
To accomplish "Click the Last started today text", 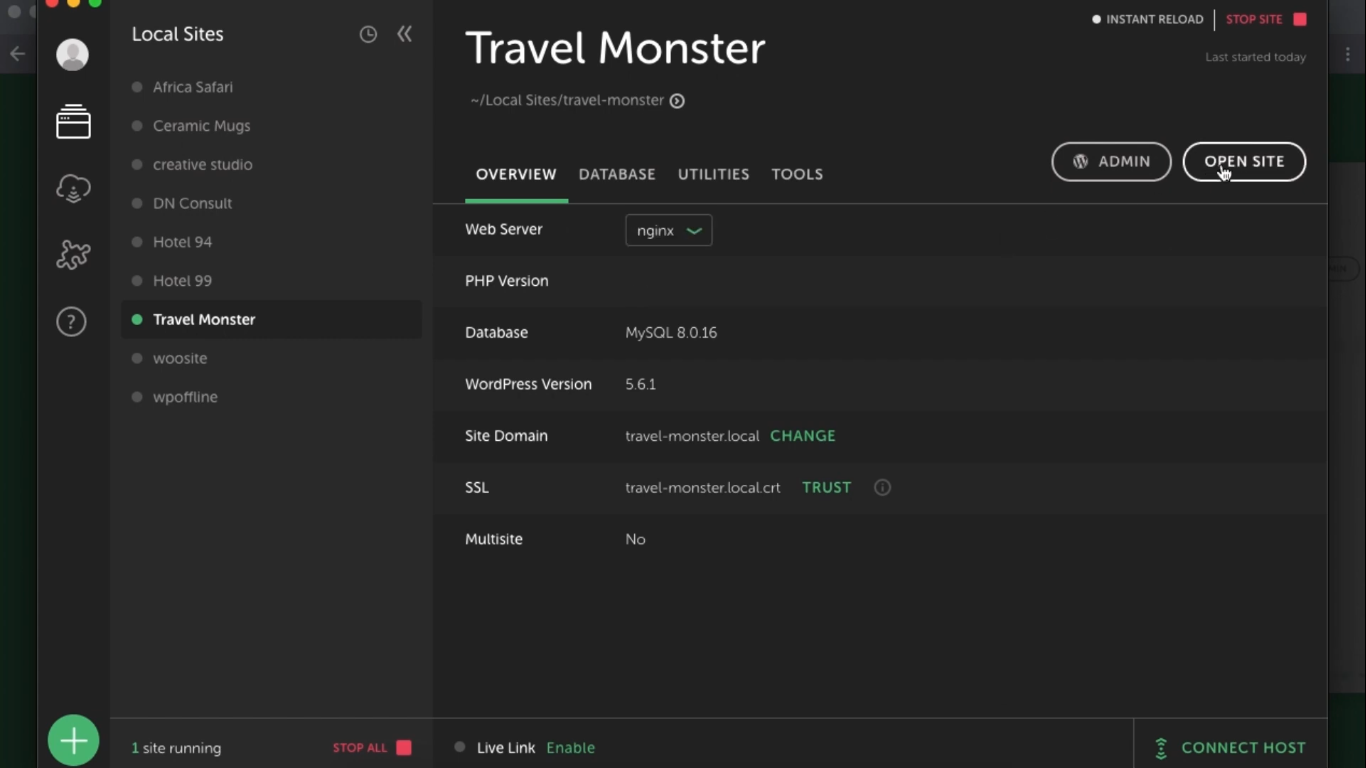I will click(1256, 57).
